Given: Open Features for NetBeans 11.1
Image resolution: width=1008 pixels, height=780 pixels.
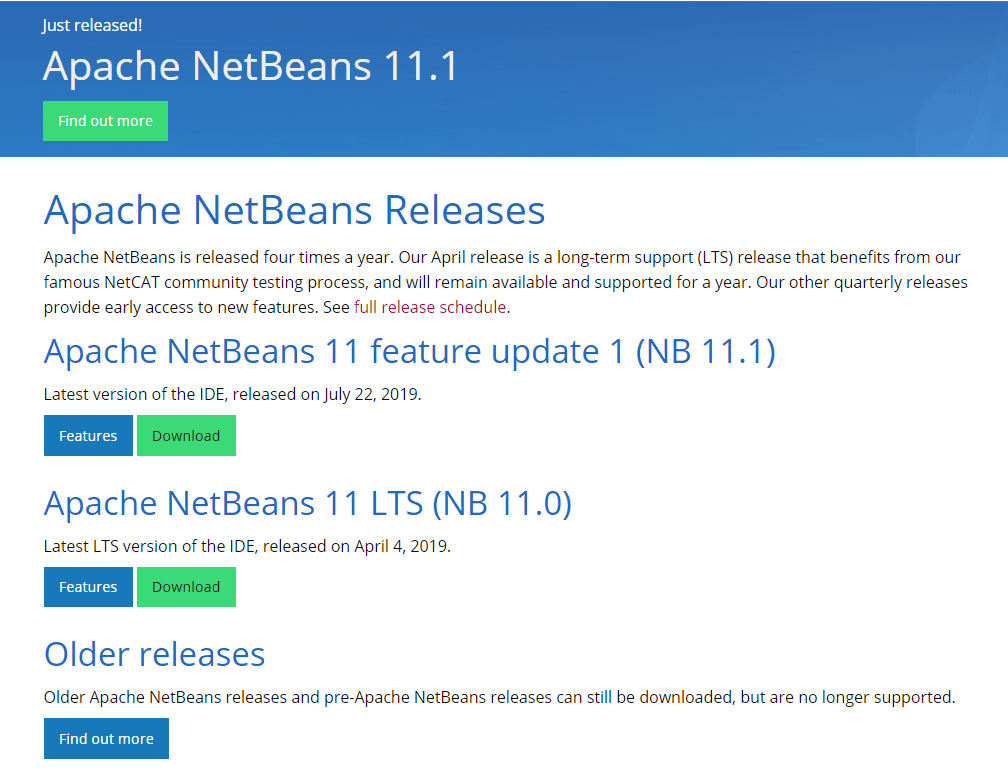Looking at the screenshot, I should click(88, 436).
